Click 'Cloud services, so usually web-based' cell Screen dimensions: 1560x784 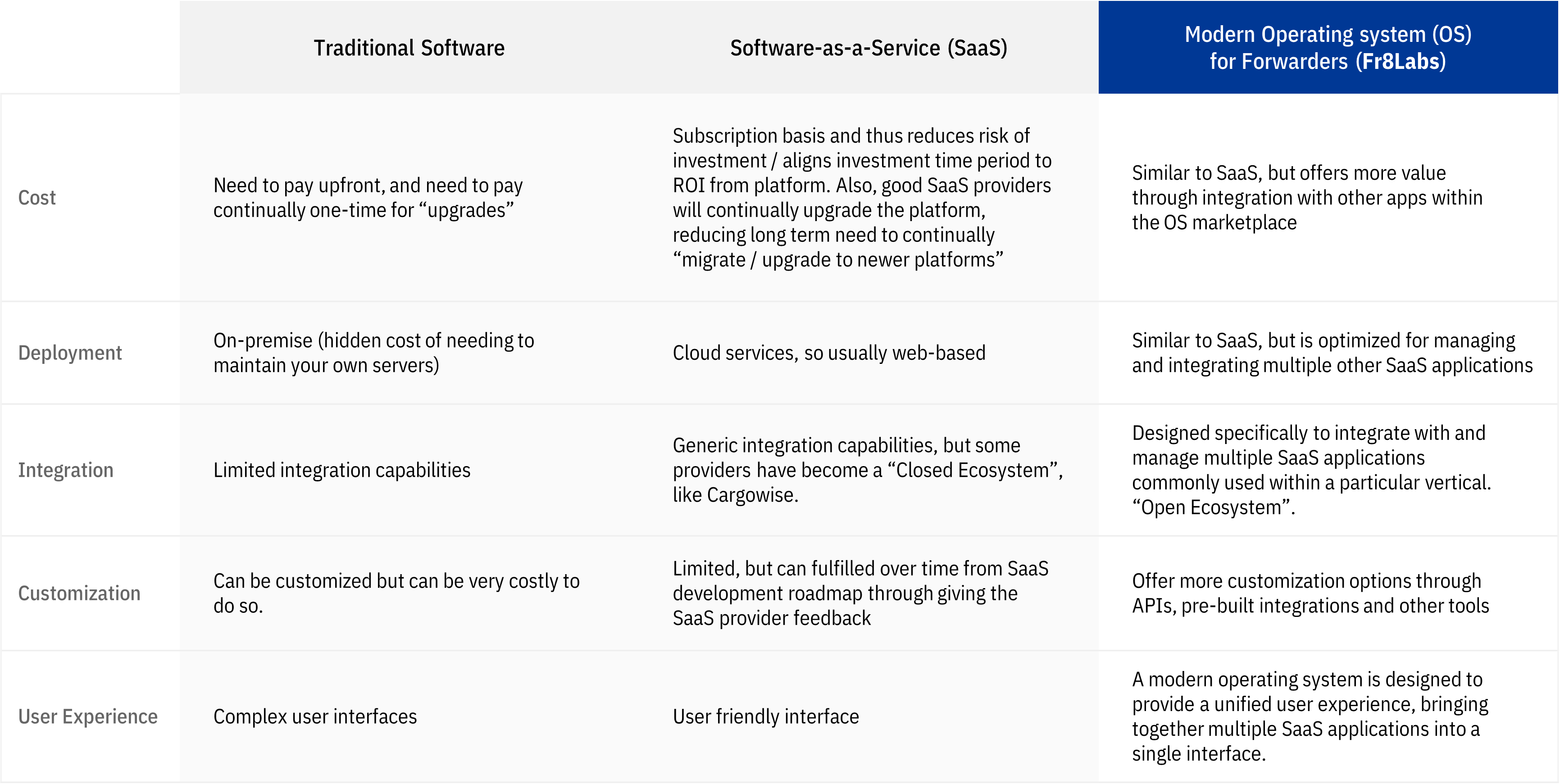(x=829, y=352)
